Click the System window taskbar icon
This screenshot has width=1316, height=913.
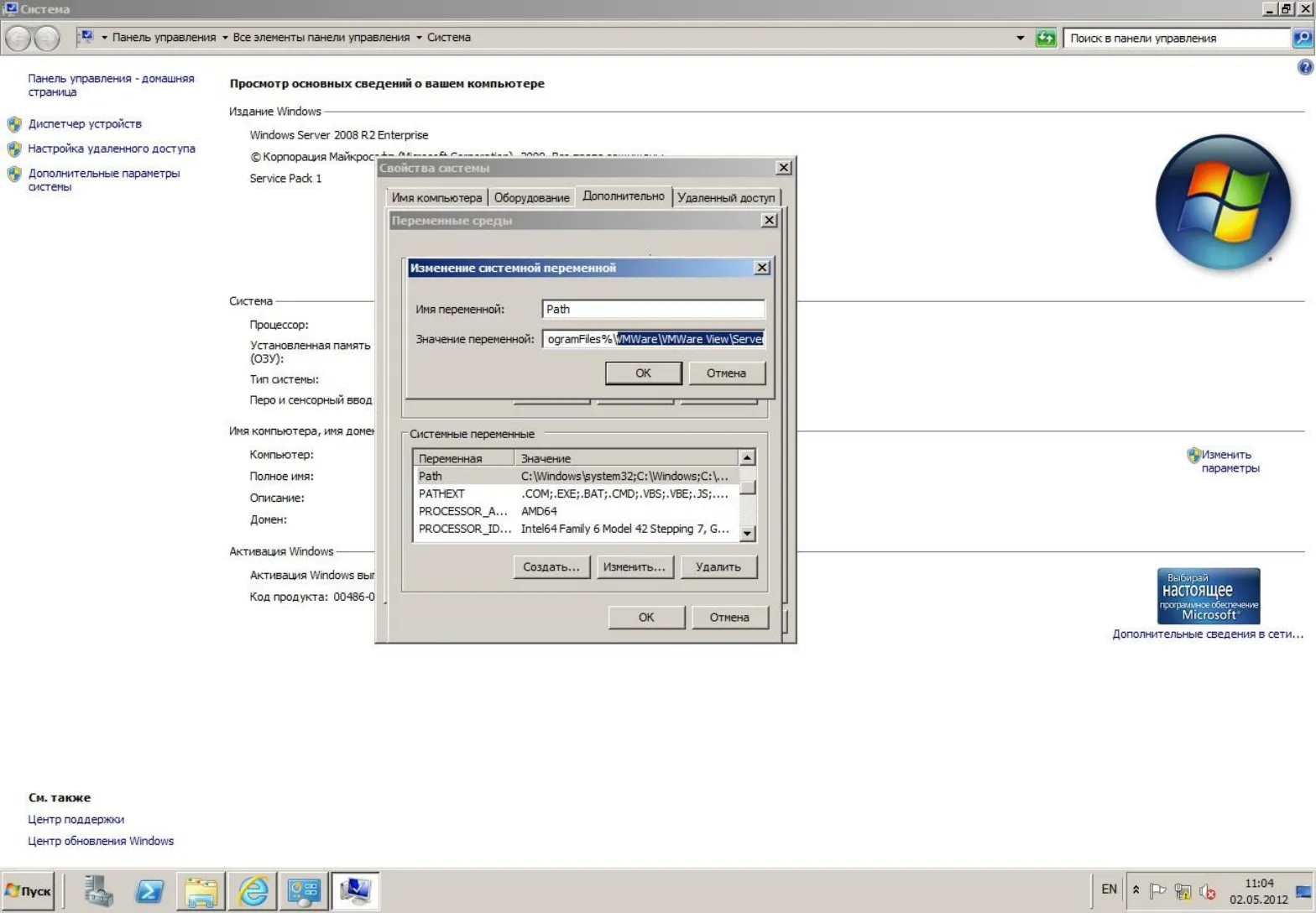(355, 891)
